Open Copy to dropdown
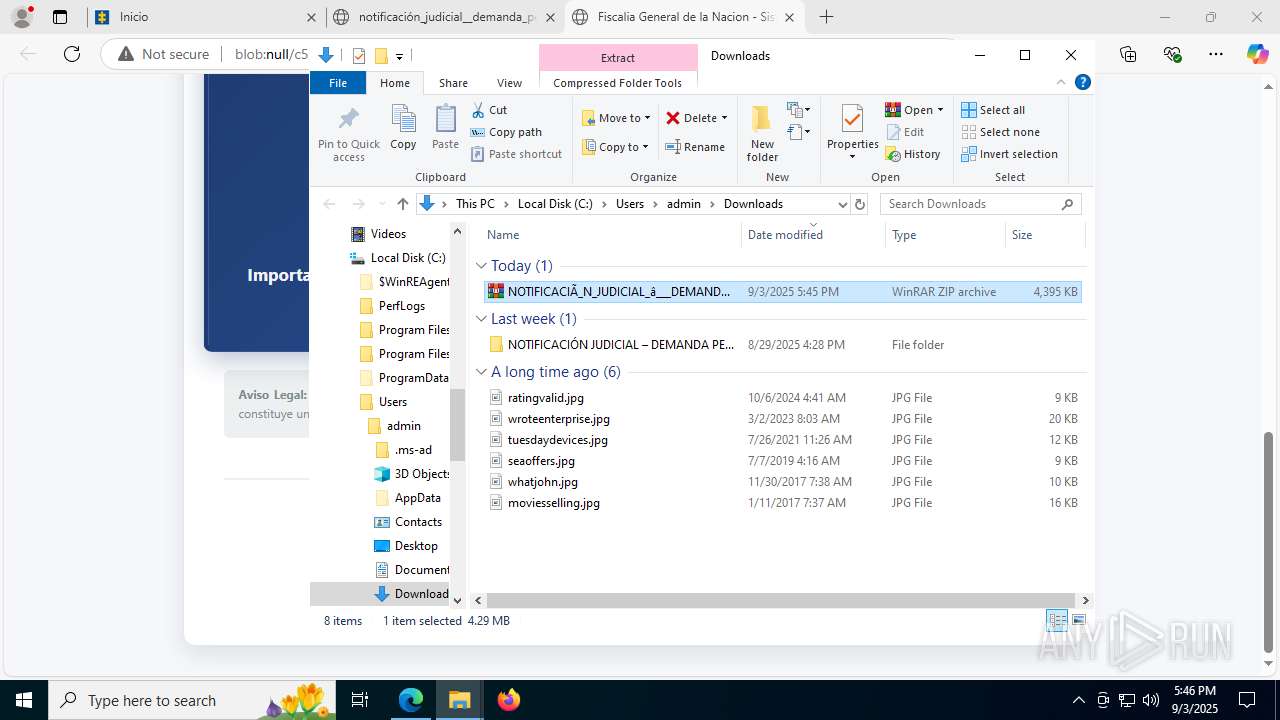 [x=616, y=147]
